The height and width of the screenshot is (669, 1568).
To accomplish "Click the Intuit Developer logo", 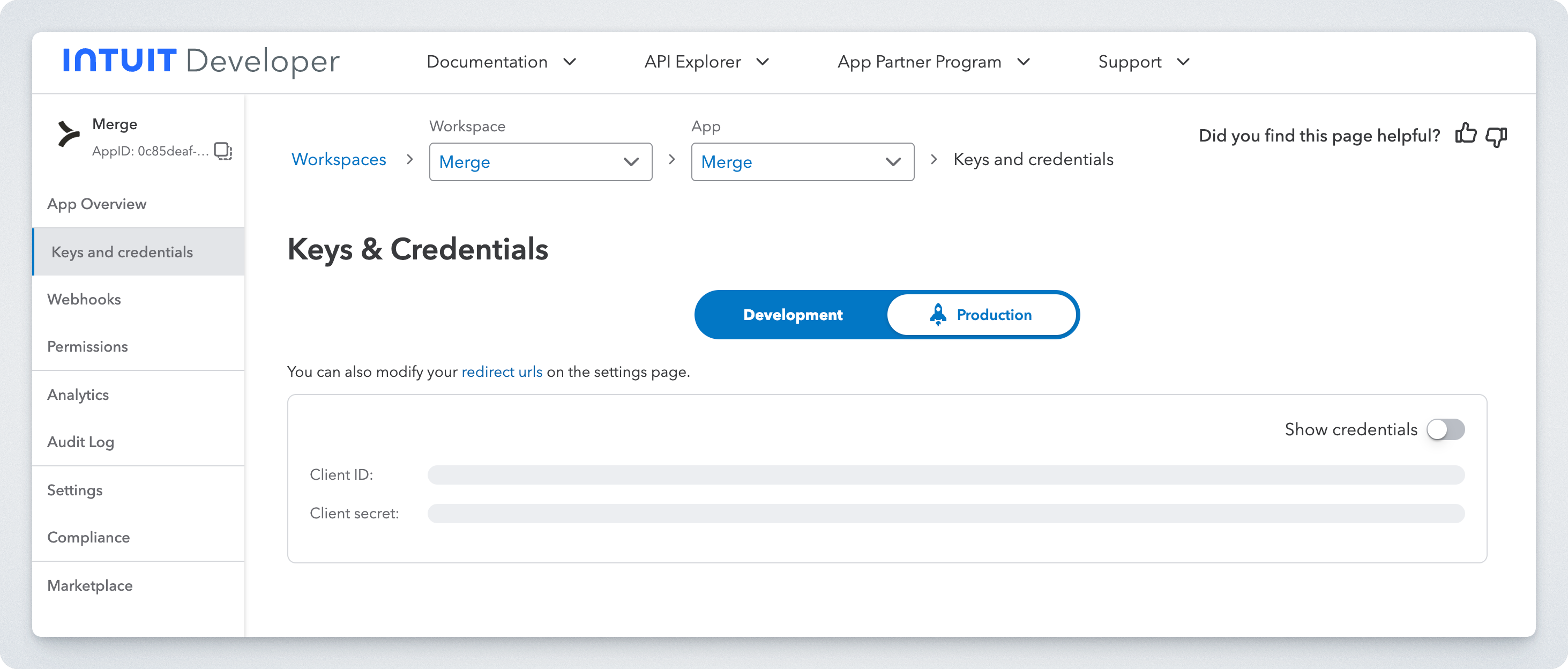I will tap(201, 61).
